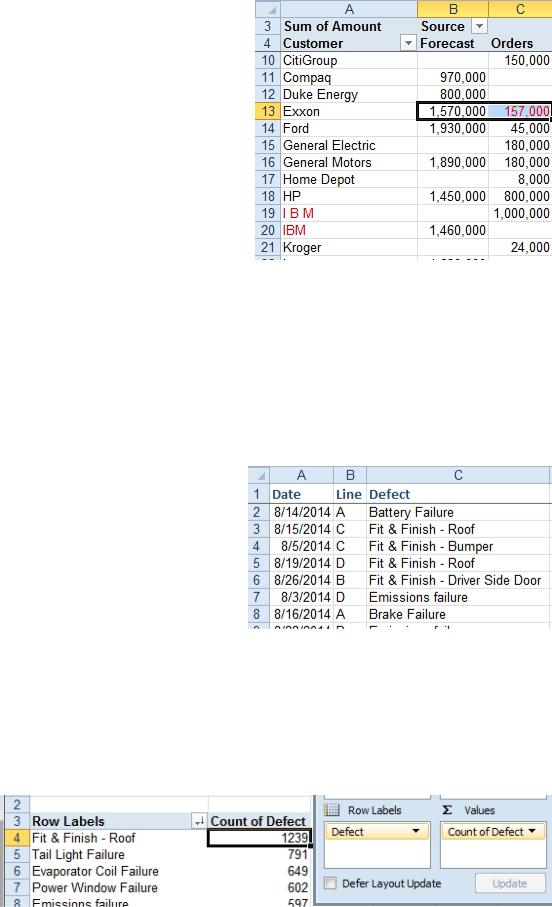Select column C header above Defect
This screenshot has height=907, width=552.
pyautogui.click(x=458, y=475)
